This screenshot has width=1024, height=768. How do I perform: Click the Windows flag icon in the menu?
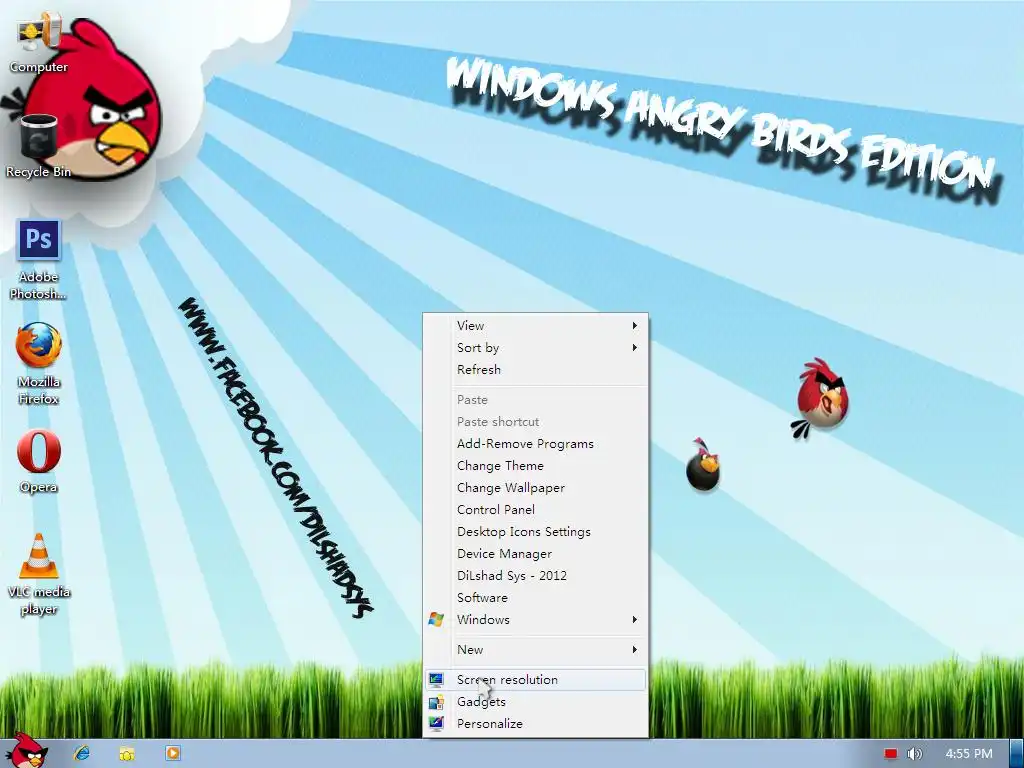436,620
